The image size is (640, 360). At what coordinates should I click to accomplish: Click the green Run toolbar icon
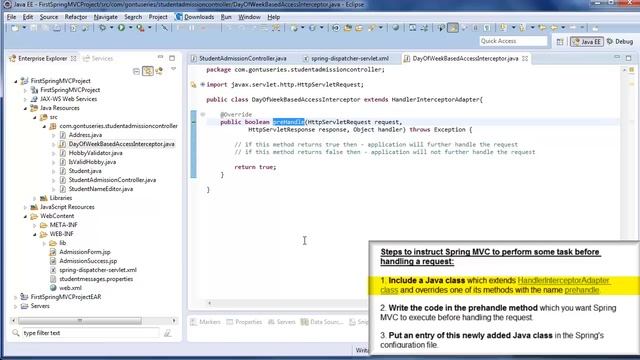click(121, 28)
